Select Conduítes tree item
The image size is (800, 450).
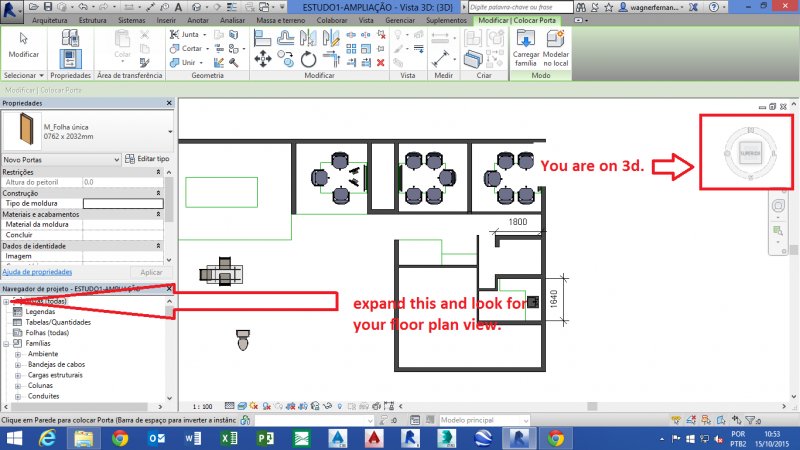click(43, 396)
